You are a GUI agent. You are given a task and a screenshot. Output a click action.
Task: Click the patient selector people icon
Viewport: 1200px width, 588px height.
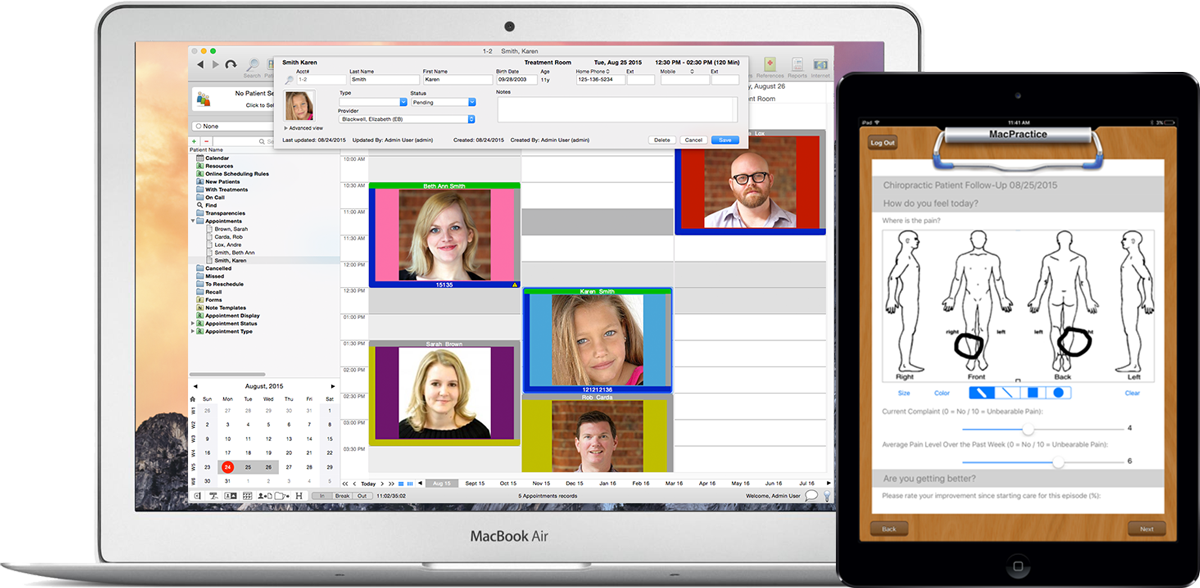click(x=204, y=99)
